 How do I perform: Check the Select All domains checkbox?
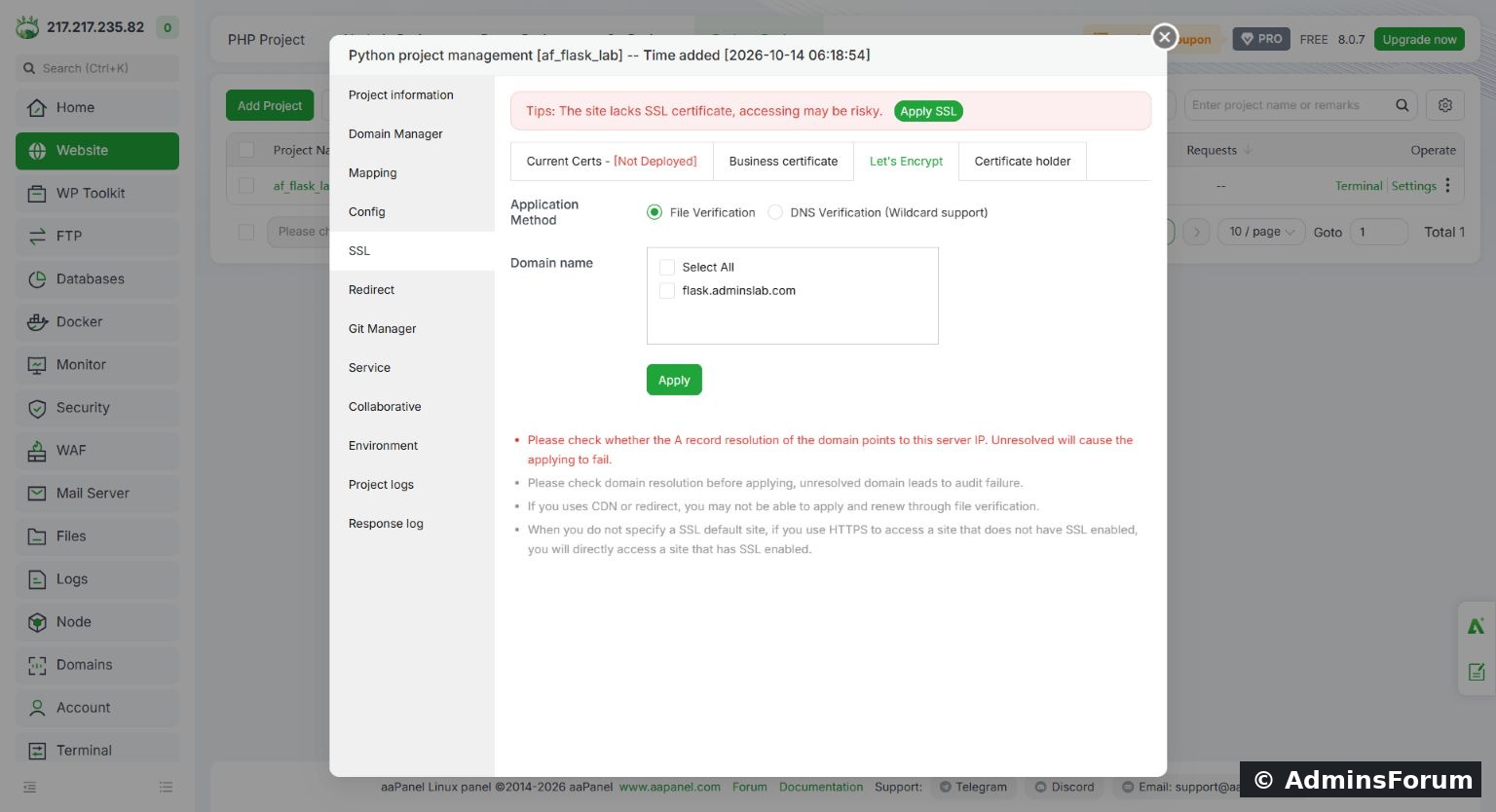point(667,267)
